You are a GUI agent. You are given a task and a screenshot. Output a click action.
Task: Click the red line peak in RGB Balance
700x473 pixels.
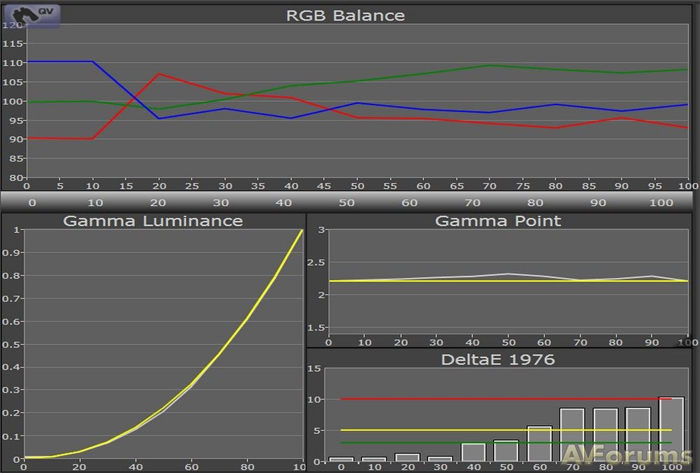click(x=159, y=74)
